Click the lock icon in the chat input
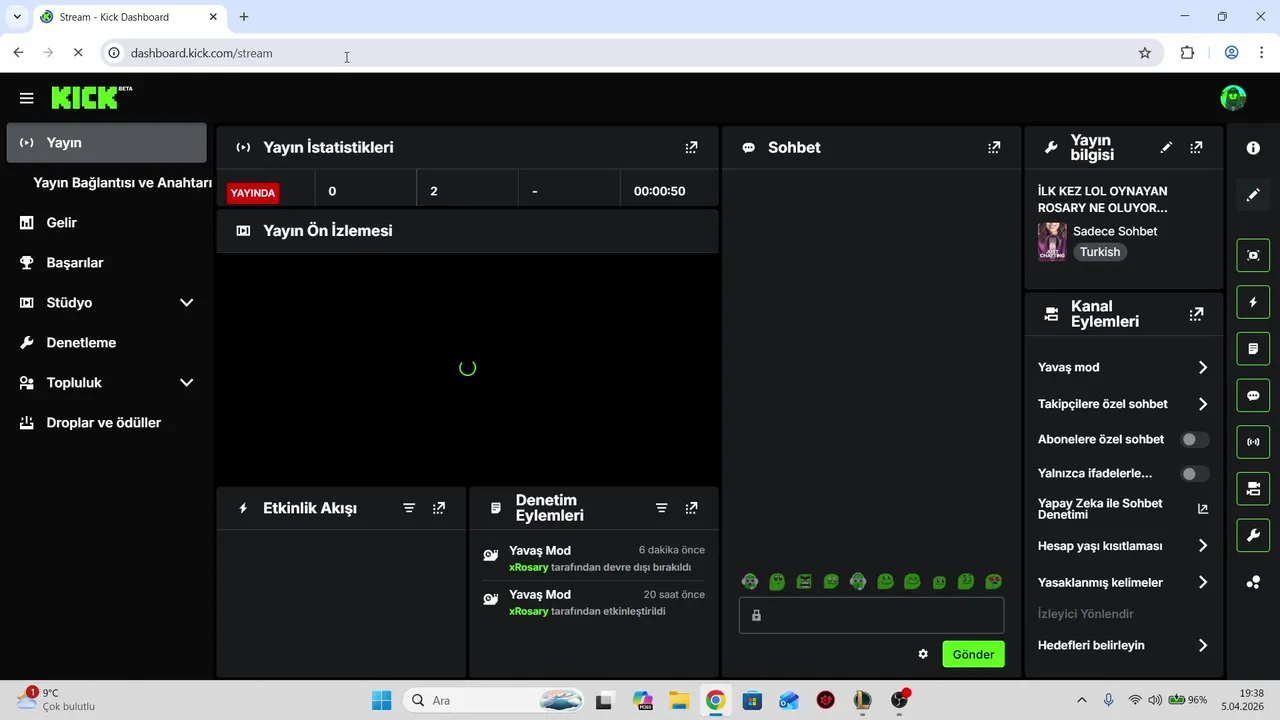The width and height of the screenshot is (1280, 720). [756, 615]
